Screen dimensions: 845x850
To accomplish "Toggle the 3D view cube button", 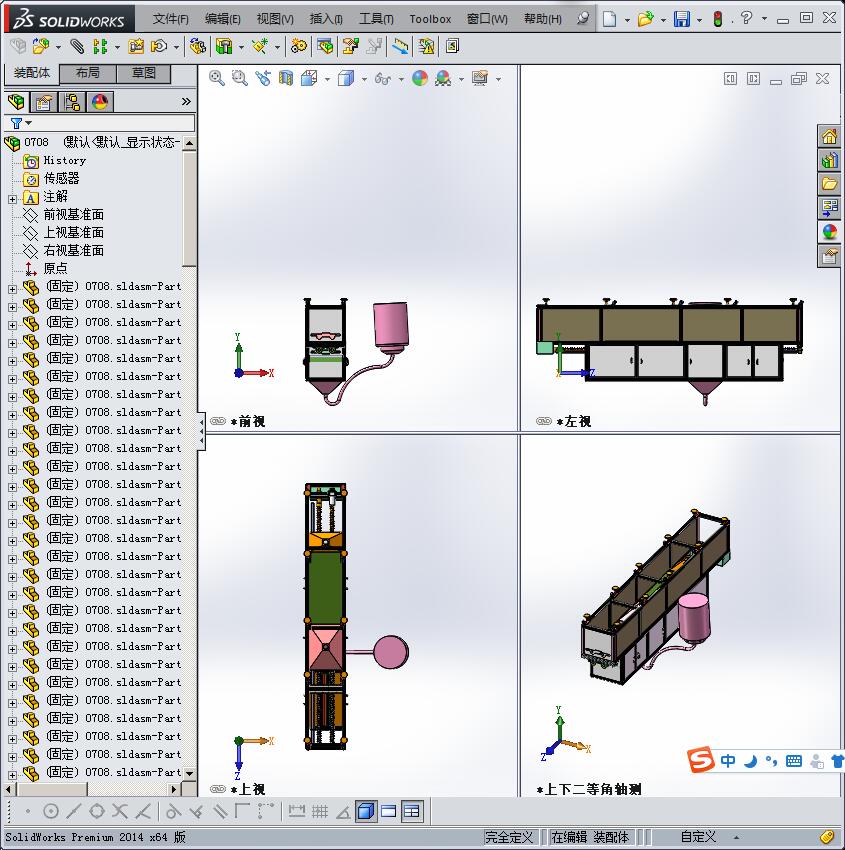I will (x=366, y=812).
